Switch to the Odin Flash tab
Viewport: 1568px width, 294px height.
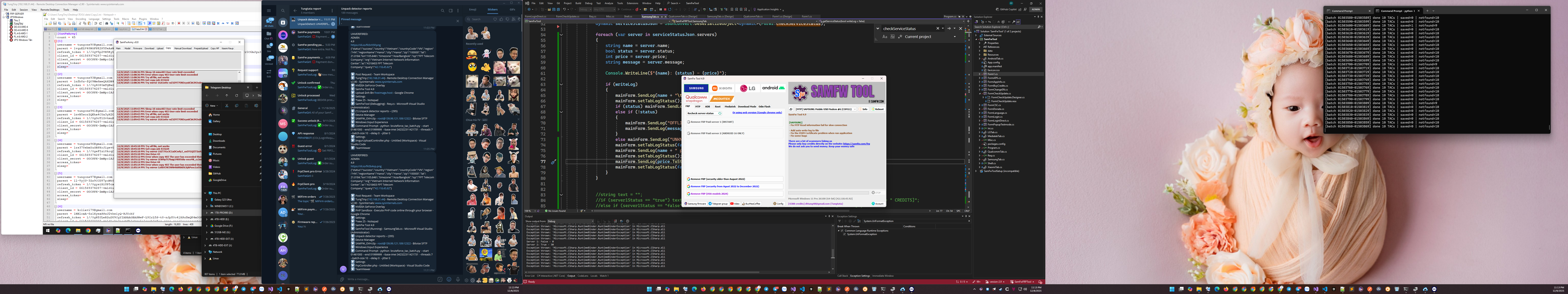tap(765, 107)
